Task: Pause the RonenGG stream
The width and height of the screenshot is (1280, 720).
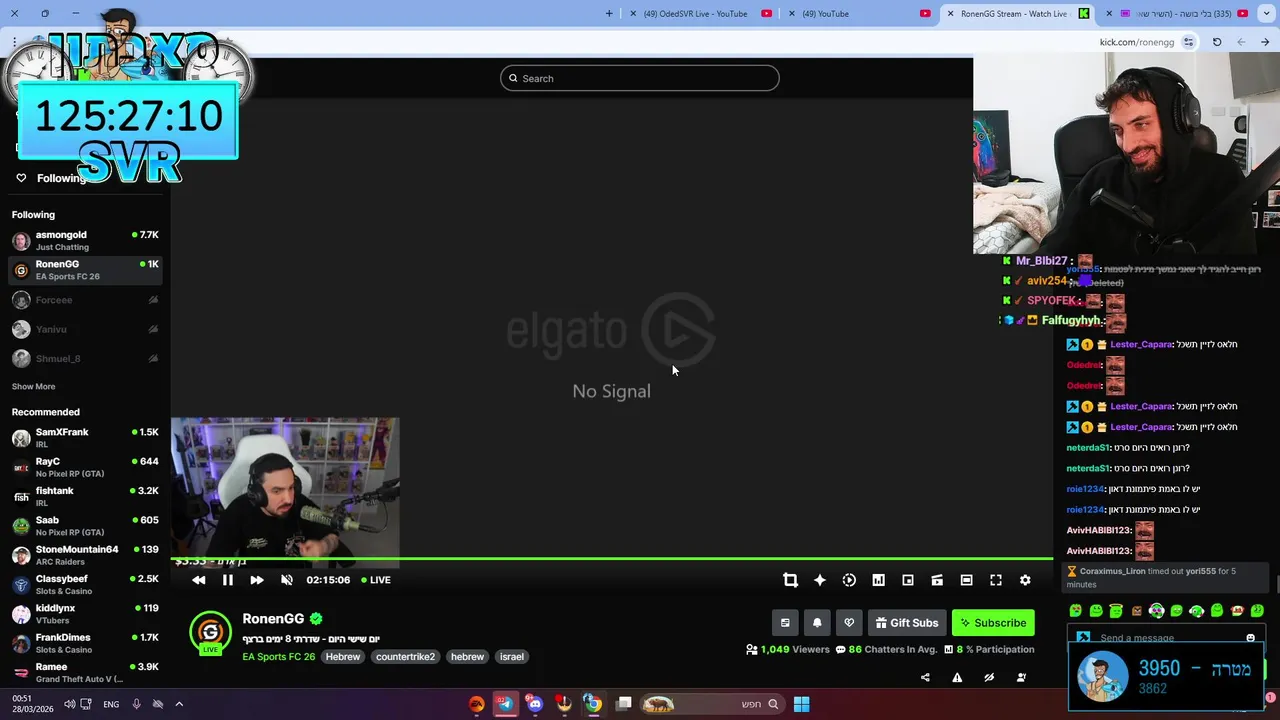Action: click(228, 580)
